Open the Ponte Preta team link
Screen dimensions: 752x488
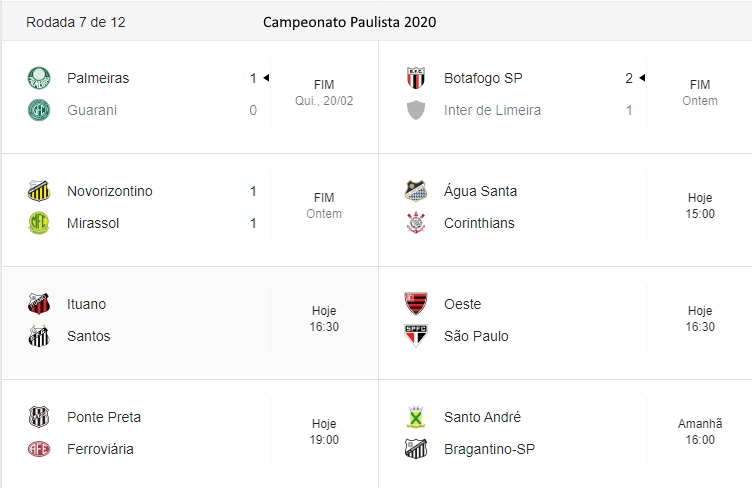click(x=104, y=417)
